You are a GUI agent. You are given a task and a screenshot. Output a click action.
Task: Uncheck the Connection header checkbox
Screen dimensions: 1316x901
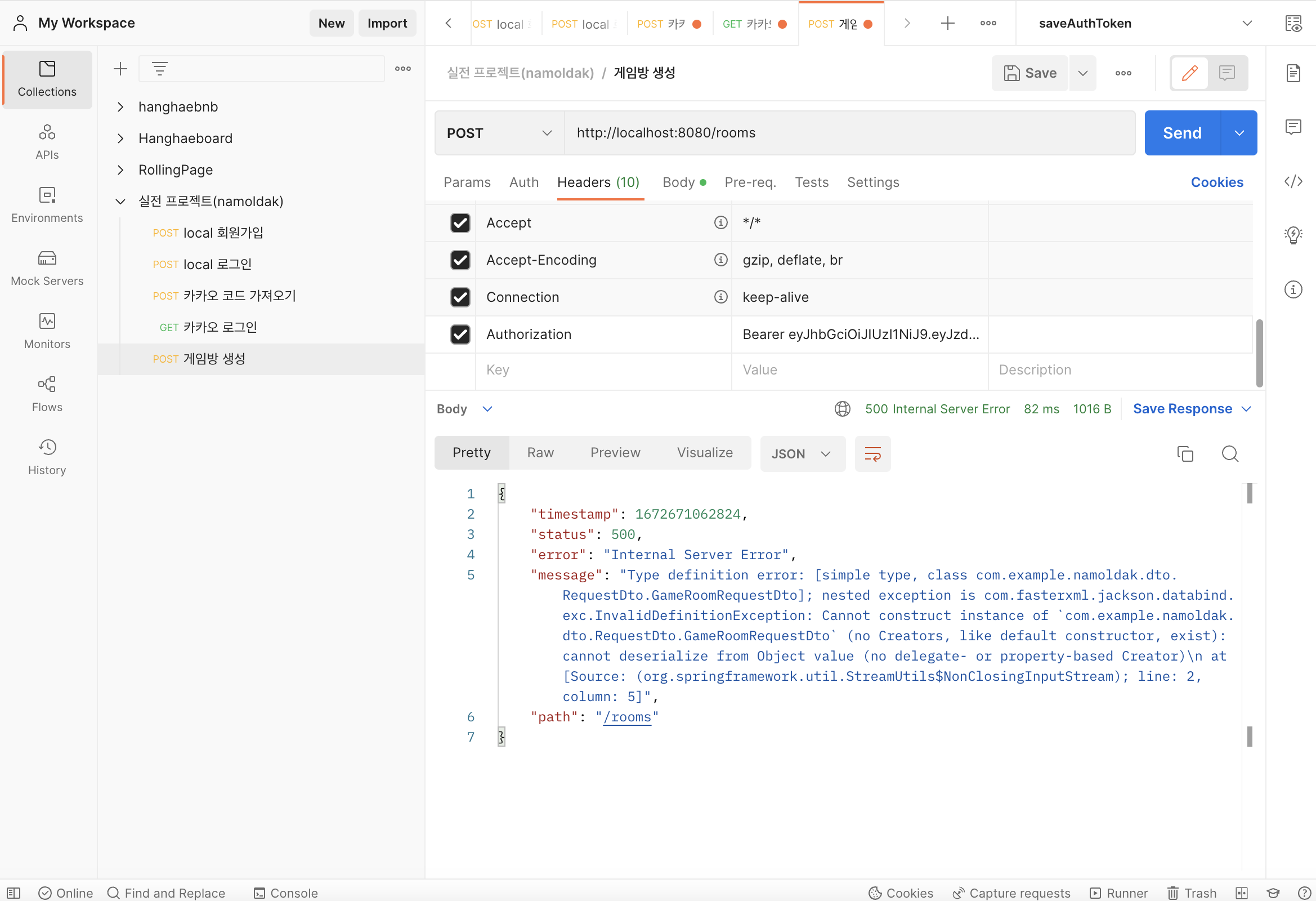[460, 297]
